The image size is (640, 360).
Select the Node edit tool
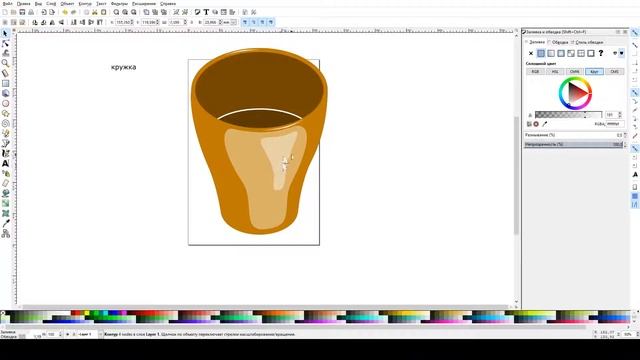click(5, 43)
